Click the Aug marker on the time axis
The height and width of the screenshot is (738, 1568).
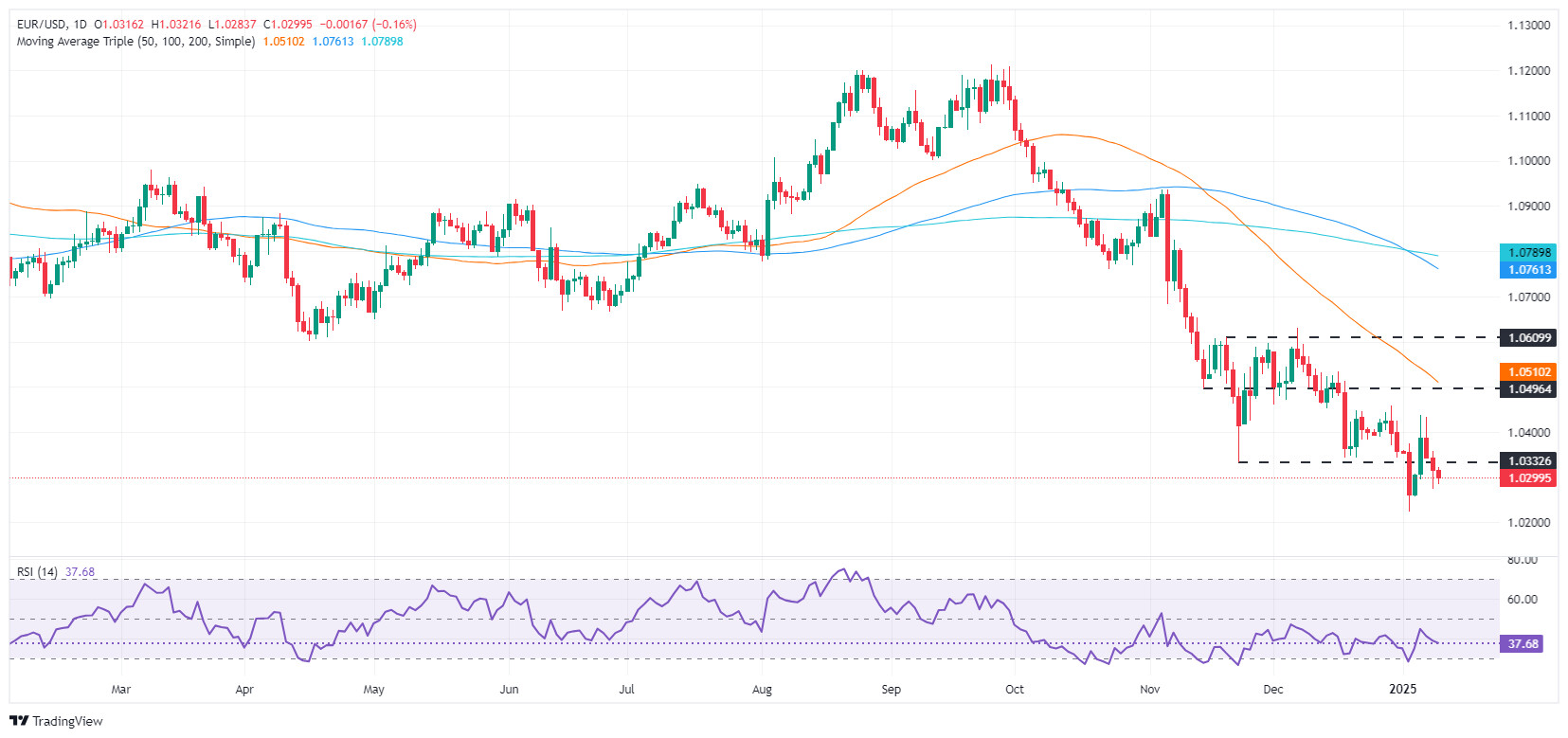pyautogui.click(x=762, y=689)
